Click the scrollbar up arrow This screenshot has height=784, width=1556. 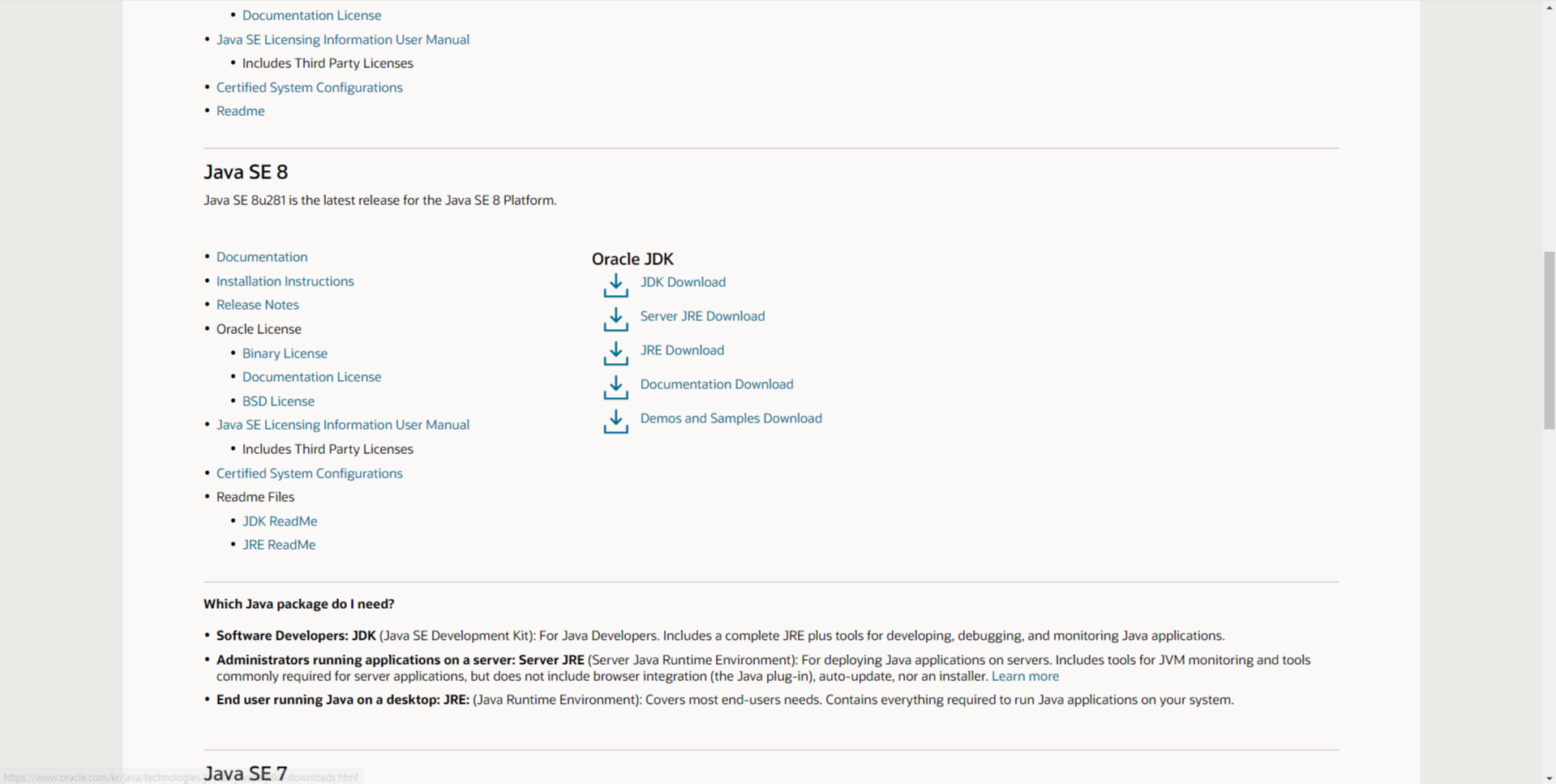(1549, 6)
